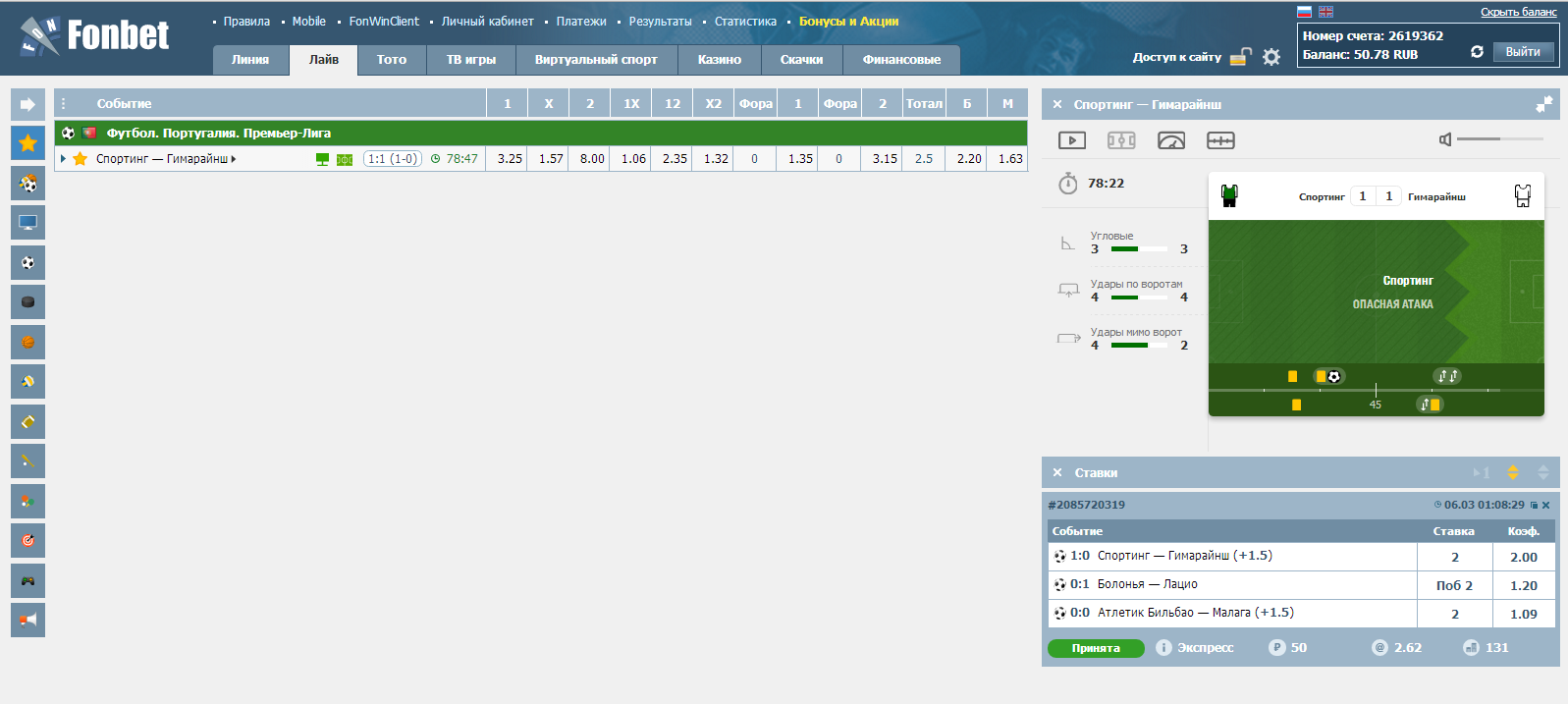Open the video broadcast view in match center
The image size is (1568, 704).
(x=1072, y=140)
